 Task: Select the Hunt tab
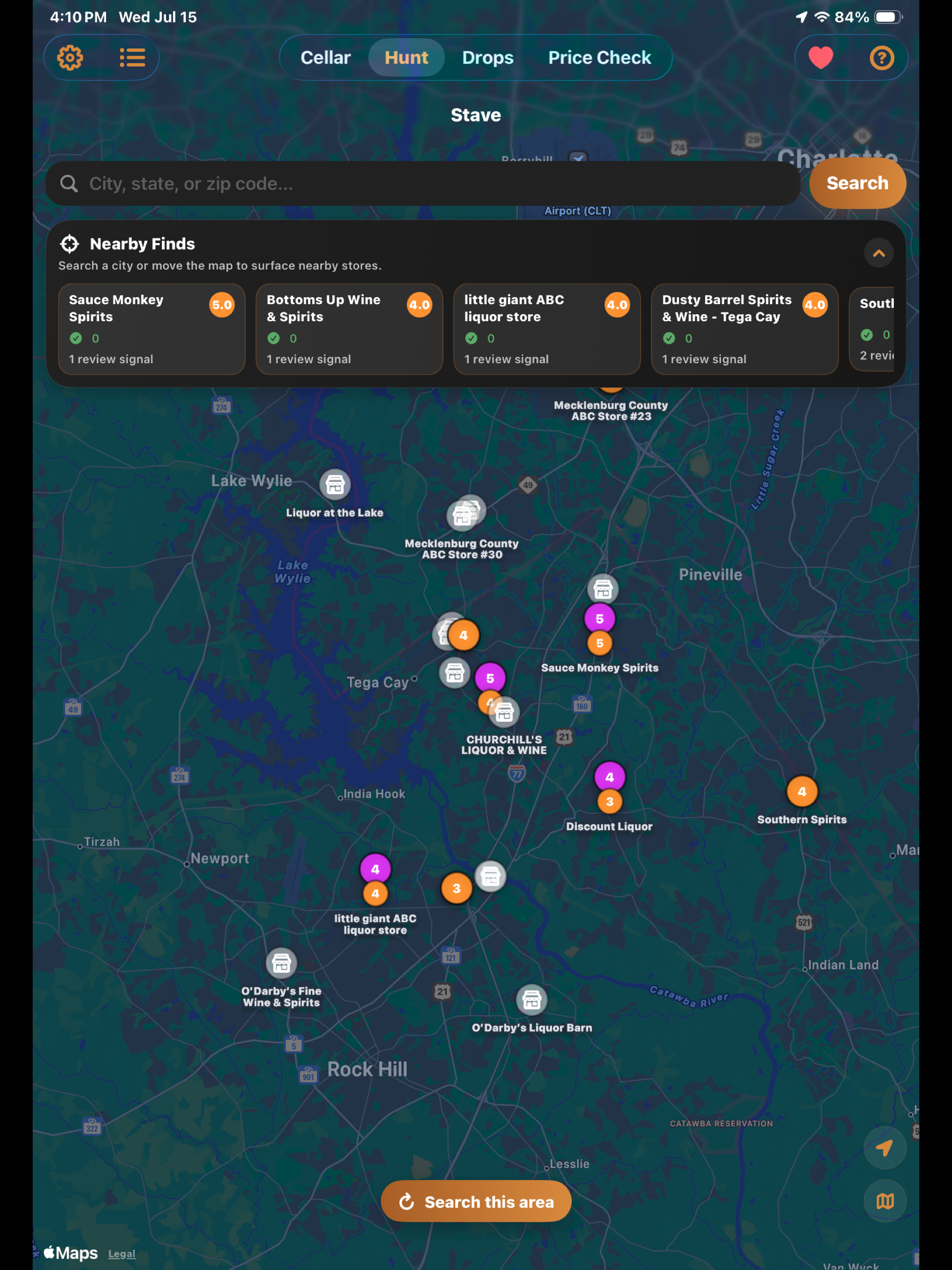(406, 57)
